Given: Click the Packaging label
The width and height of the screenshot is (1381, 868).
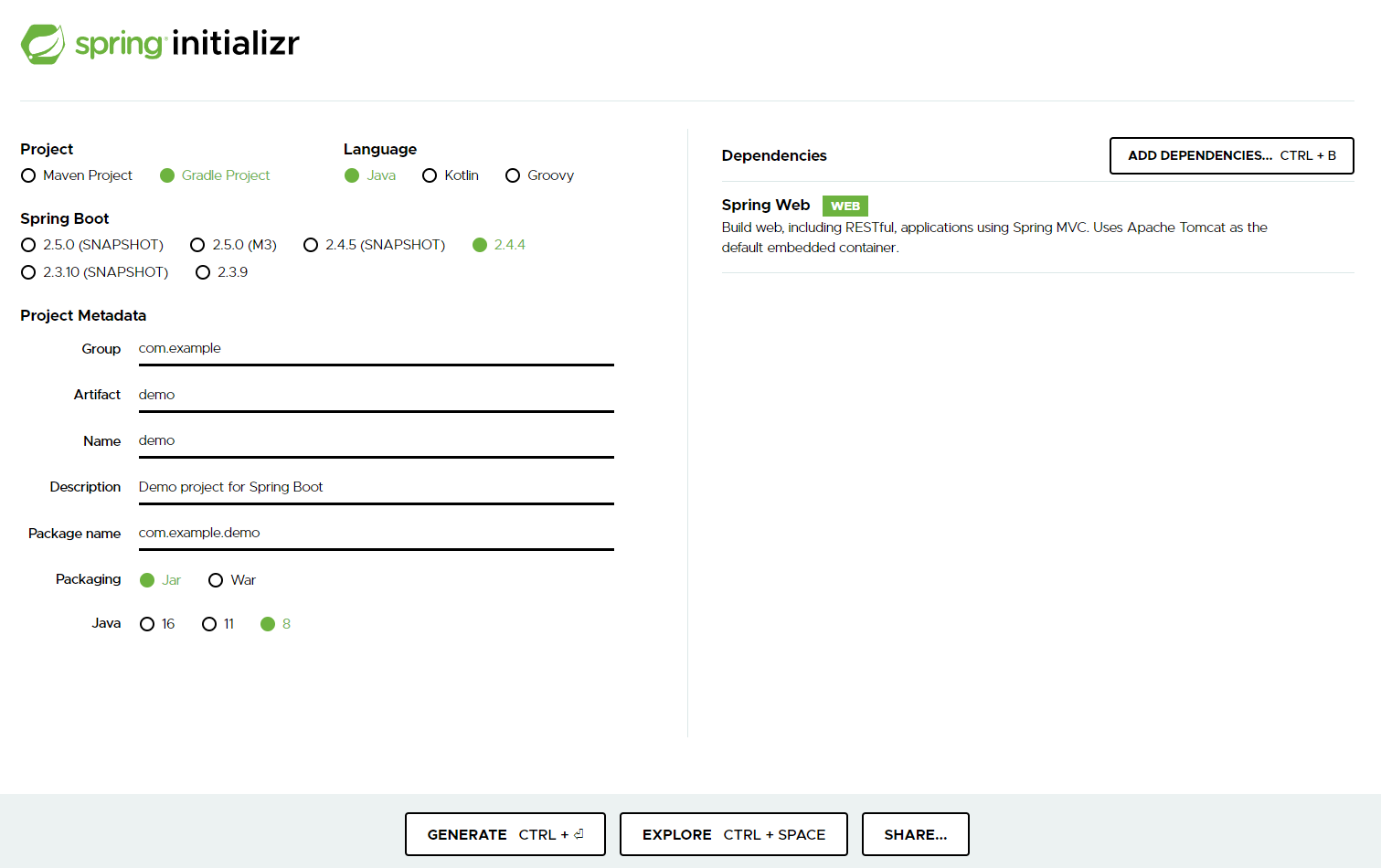Looking at the screenshot, I should [88, 579].
